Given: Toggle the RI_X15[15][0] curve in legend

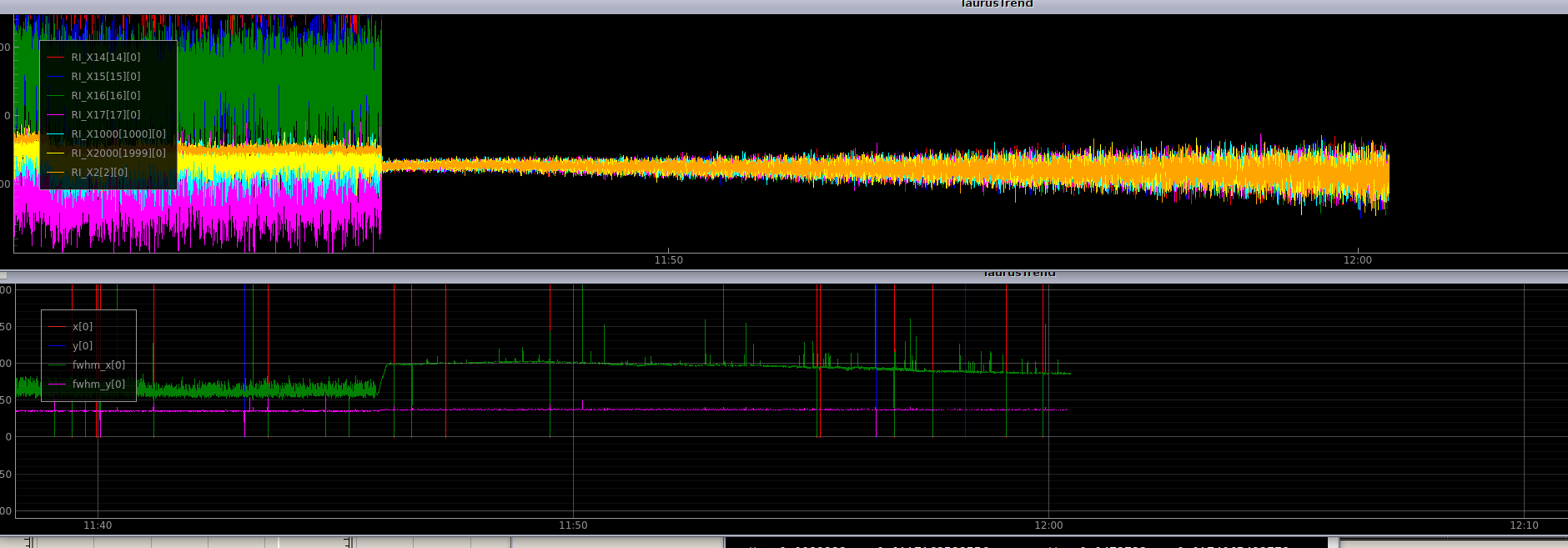Looking at the screenshot, I should [105, 77].
